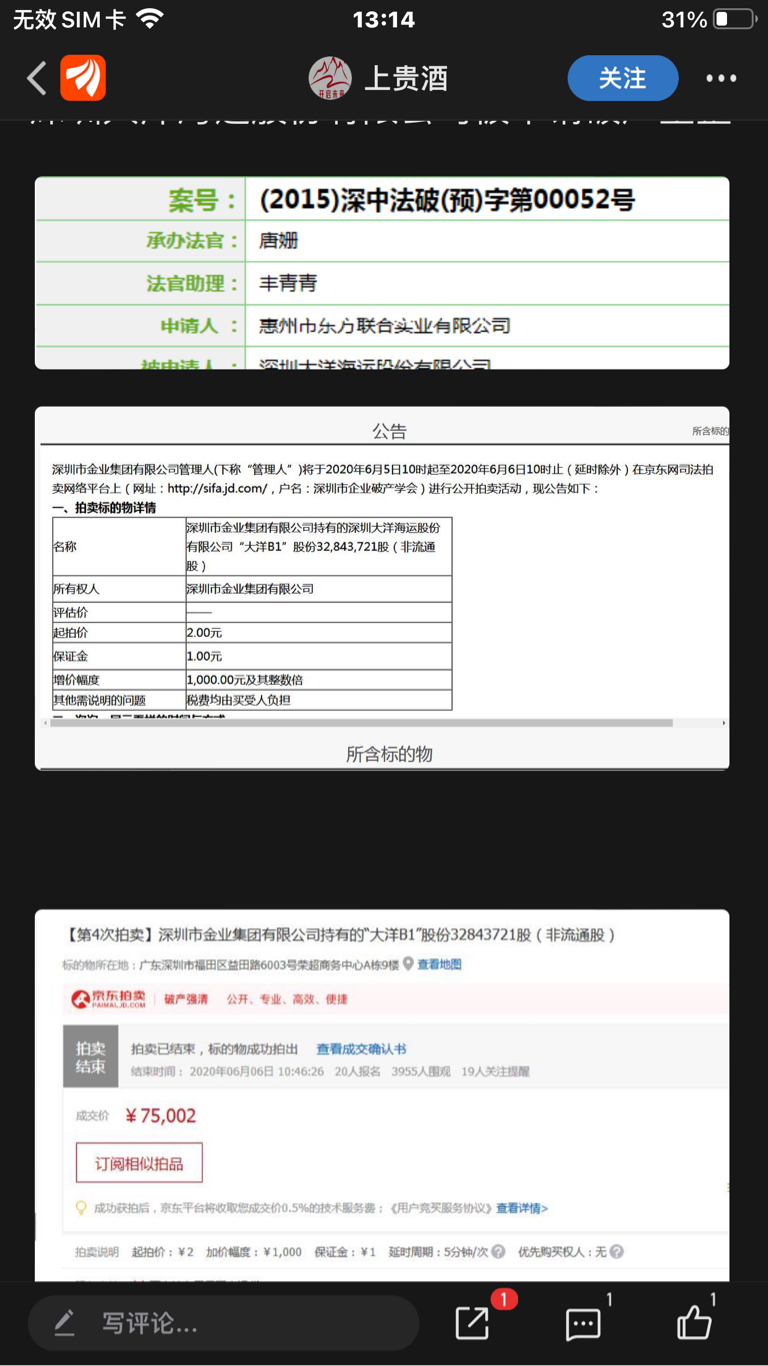Tap the 税费均由买受人负担 cell

coord(318,700)
